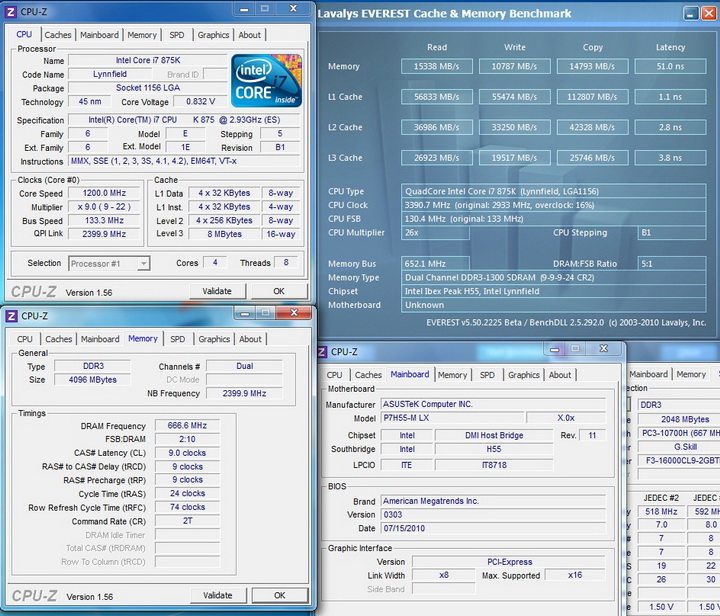This screenshot has height=616, width=720.
Task: Click the L2 Cache Copy value 42328 MB/s
Action: 592,127
